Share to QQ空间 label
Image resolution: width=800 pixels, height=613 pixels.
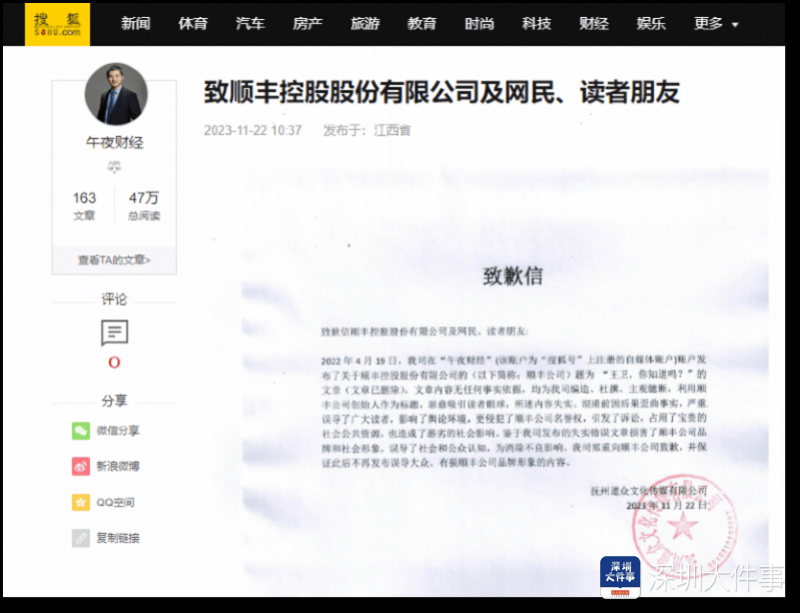[116, 502]
